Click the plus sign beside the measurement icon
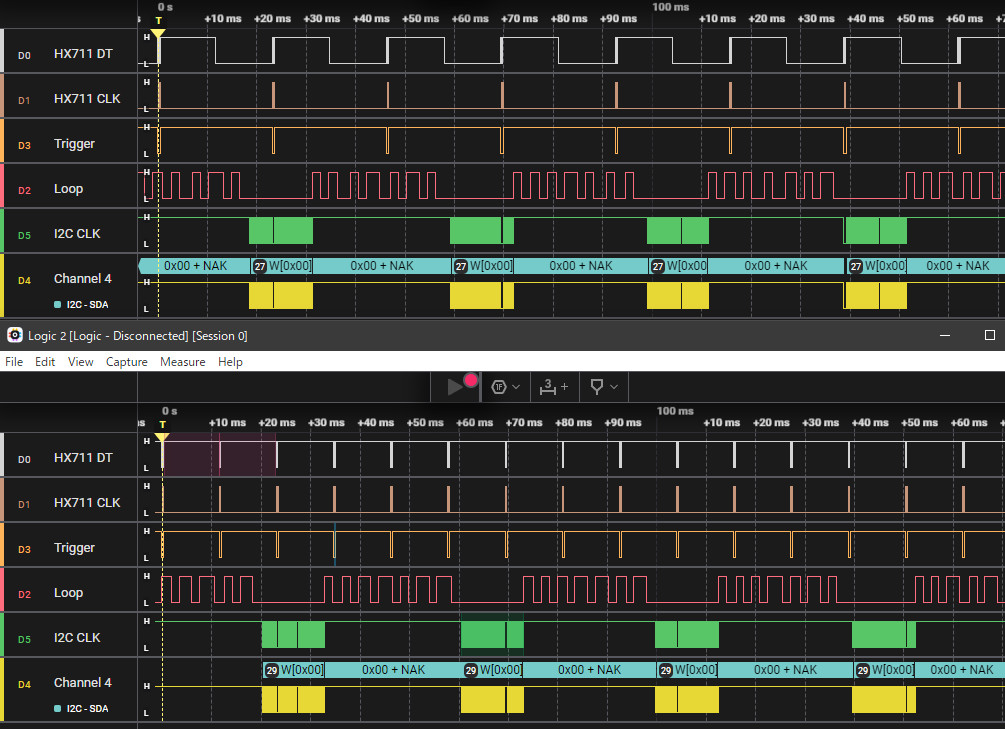Viewport: 1005px width, 729px height. coord(565,387)
